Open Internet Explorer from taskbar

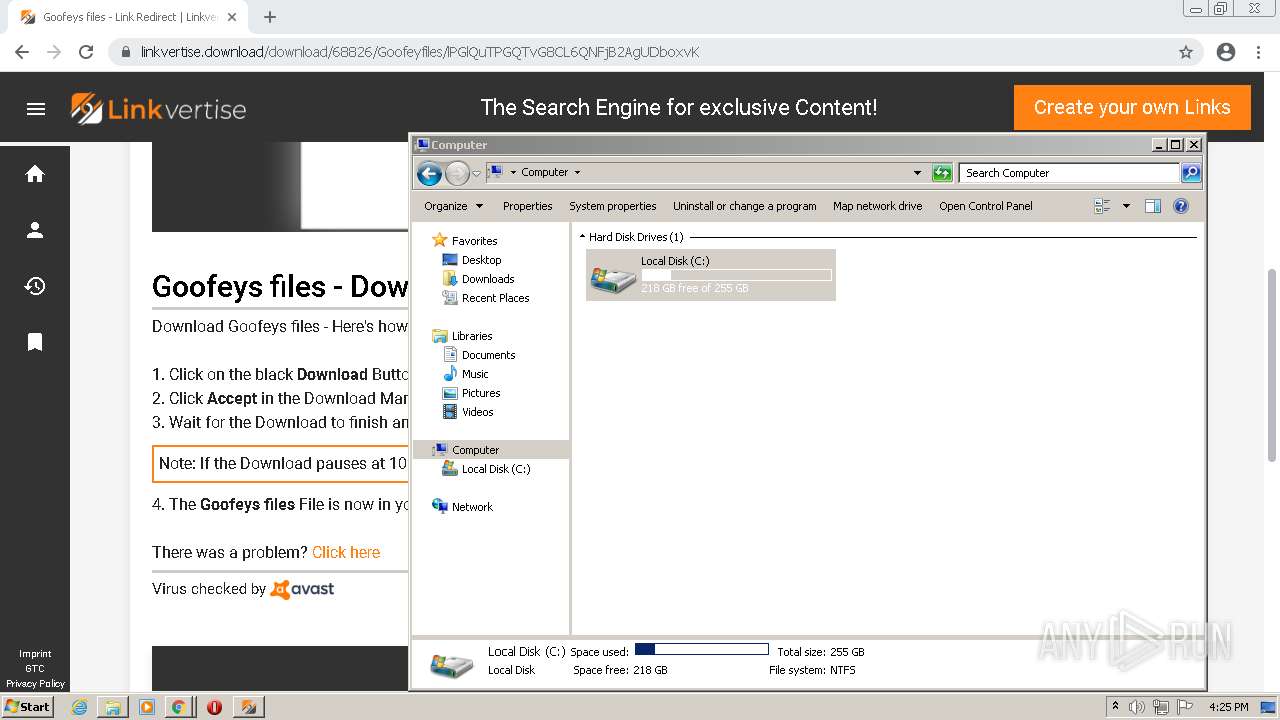[80, 707]
